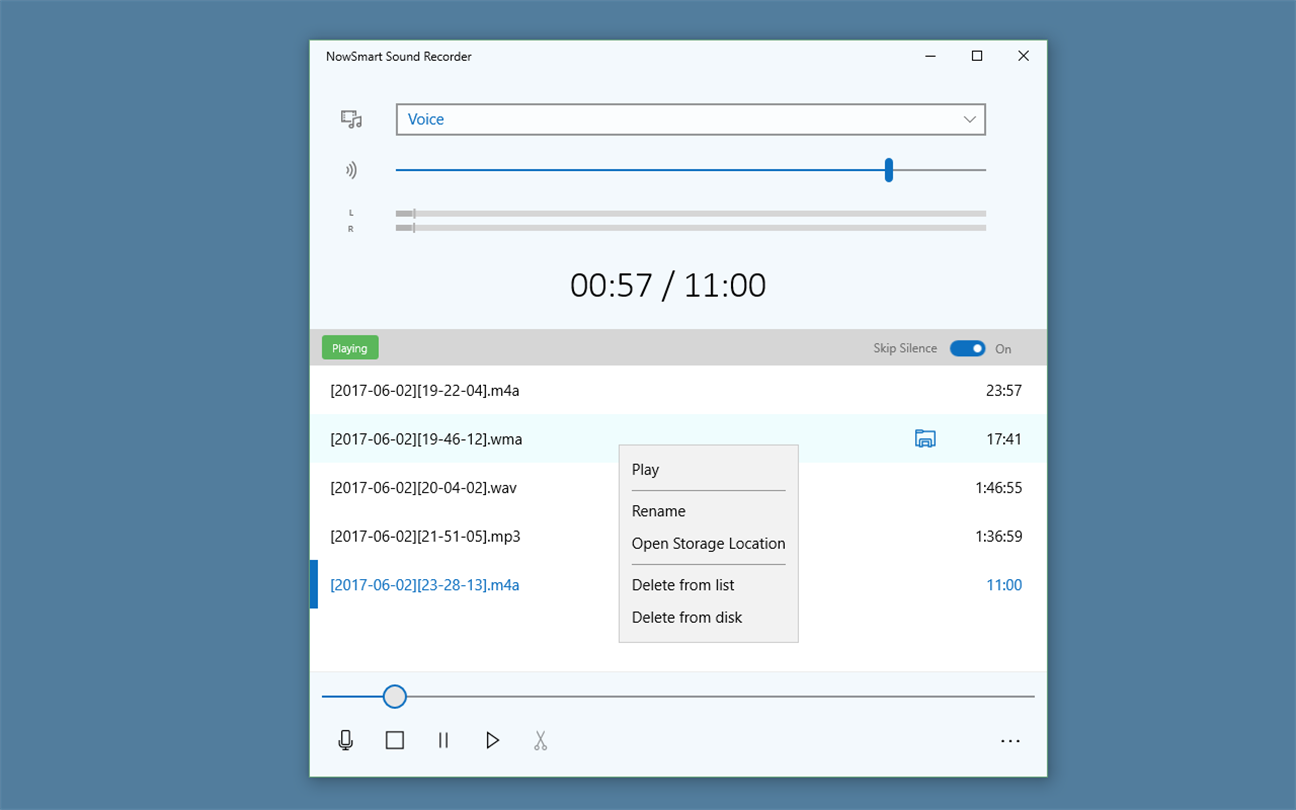The image size is (1296, 810).
Task: Click the dropdown chevron arrow
Action: (969, 119)
